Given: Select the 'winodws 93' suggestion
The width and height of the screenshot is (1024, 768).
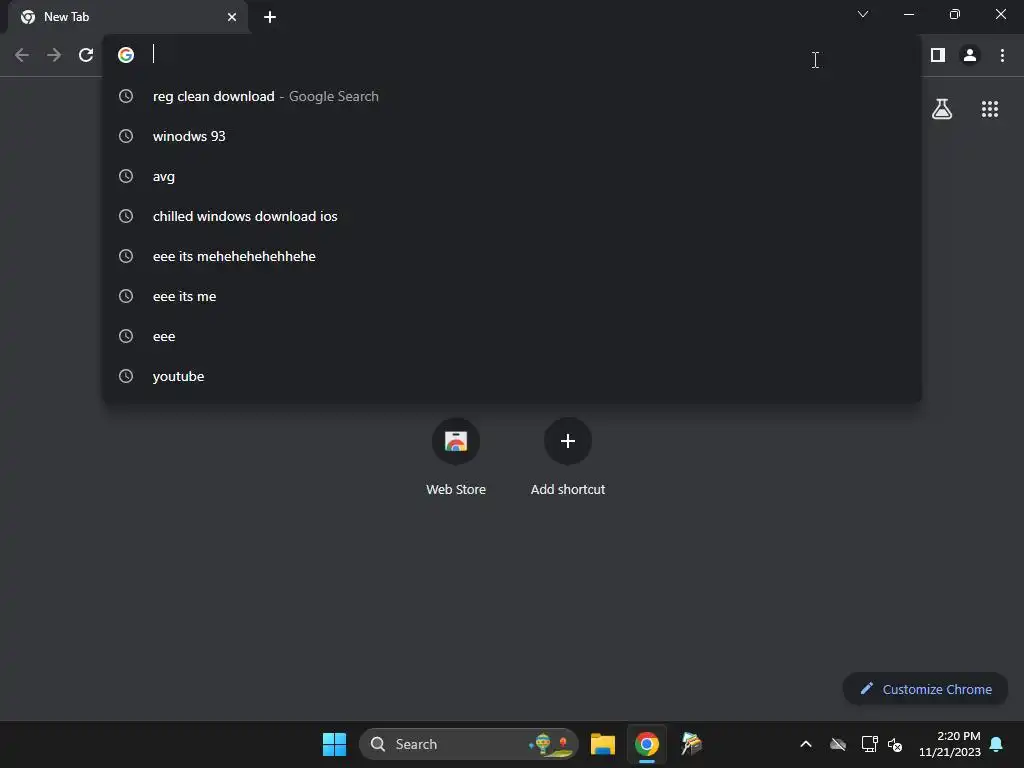Looking at the screenshot, I should pos(512,136).
